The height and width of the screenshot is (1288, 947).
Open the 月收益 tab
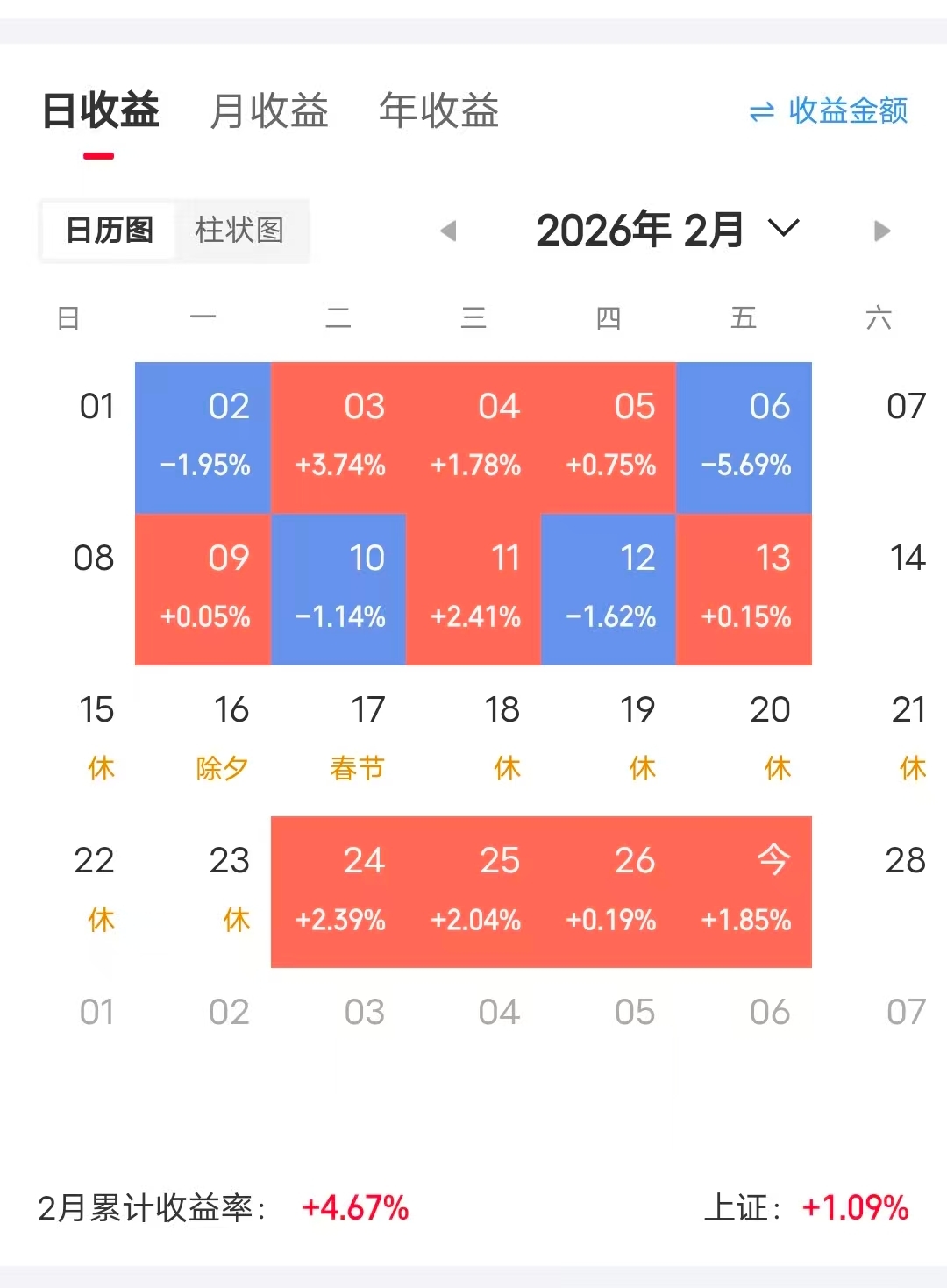coord(269,111)
